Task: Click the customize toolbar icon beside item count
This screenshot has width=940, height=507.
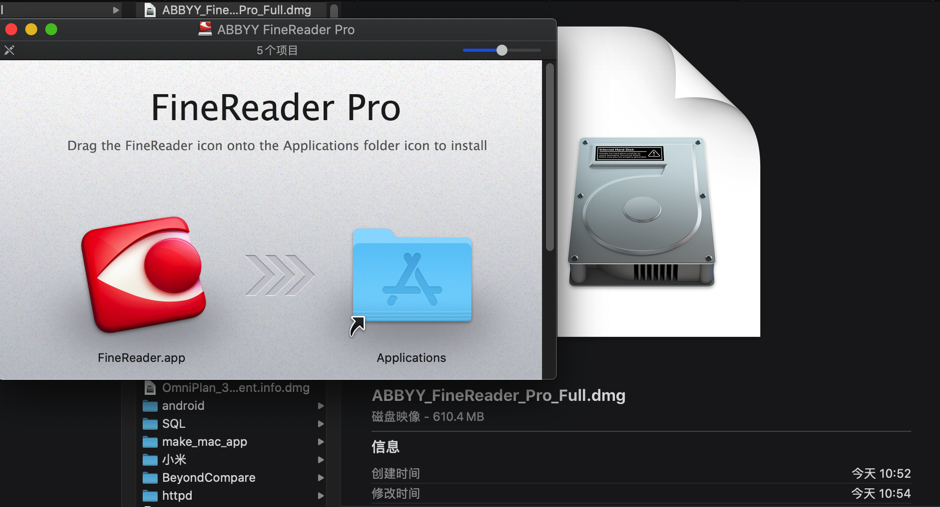Action: click(x=9, y=50)
